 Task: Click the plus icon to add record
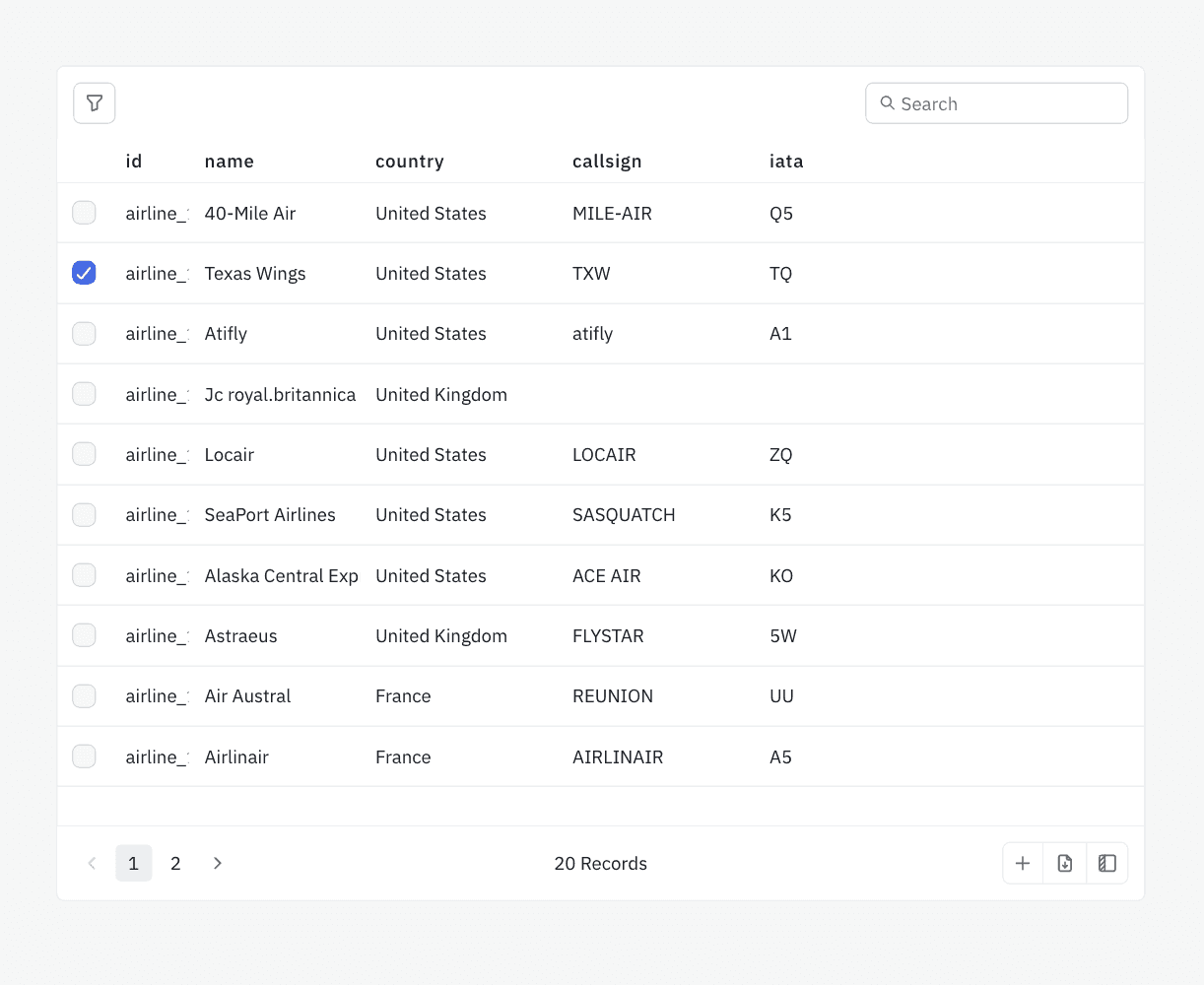coord(1023,864)
